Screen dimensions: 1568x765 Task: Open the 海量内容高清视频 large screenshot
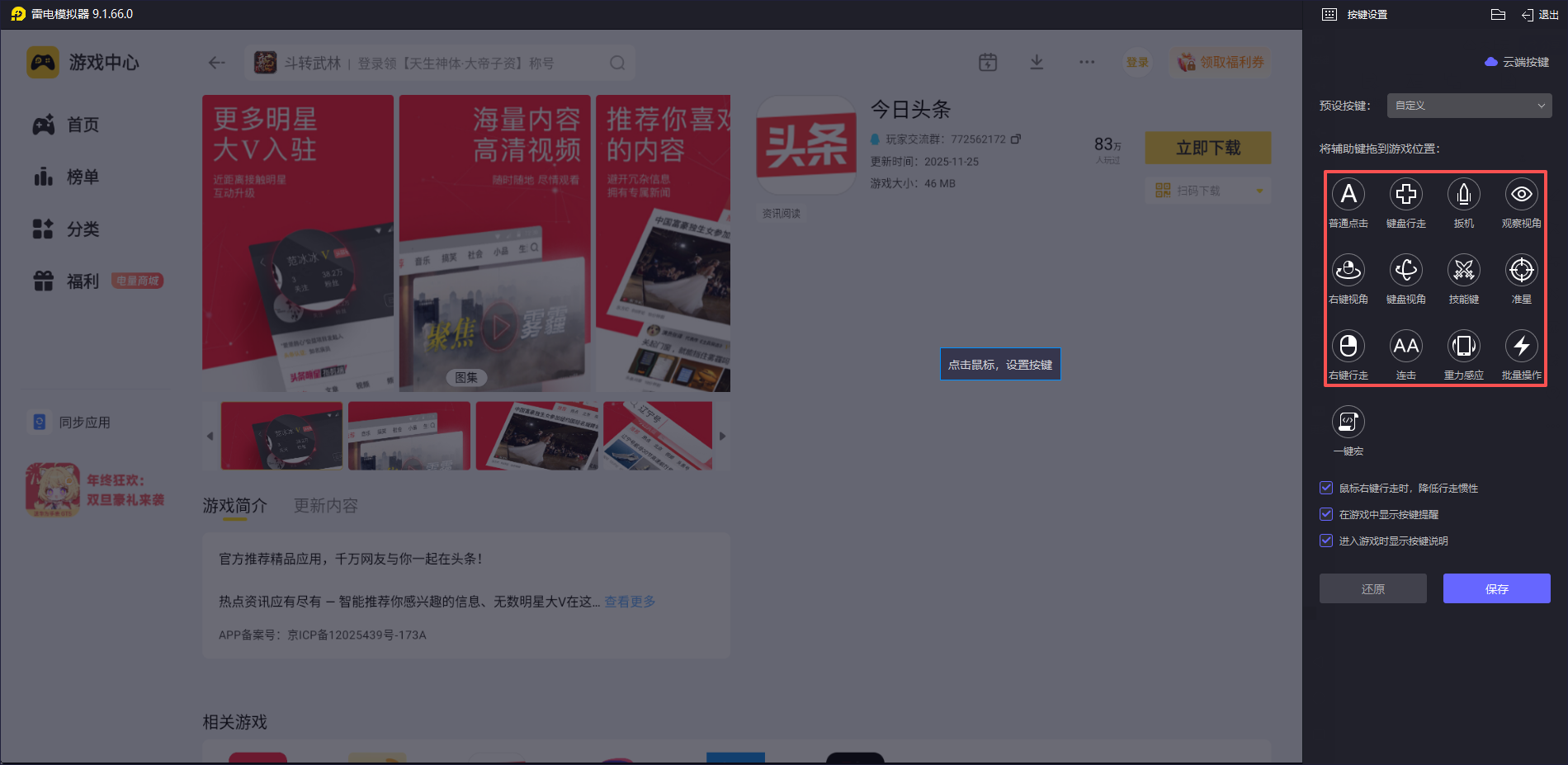tap(495, 243)
